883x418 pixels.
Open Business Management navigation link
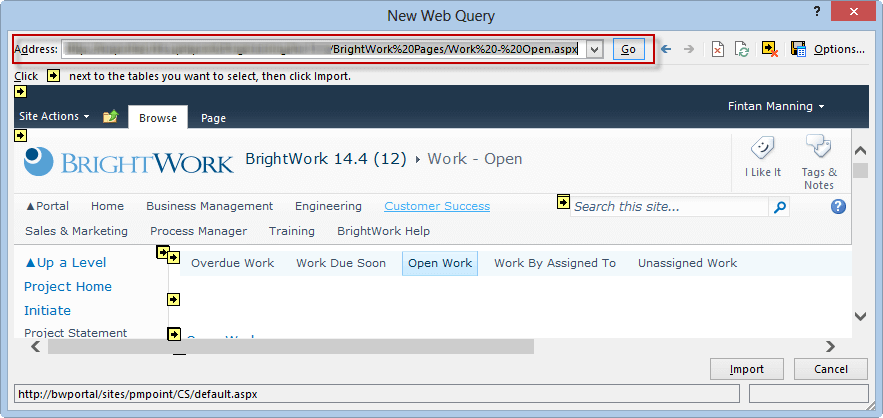point(209,206)
